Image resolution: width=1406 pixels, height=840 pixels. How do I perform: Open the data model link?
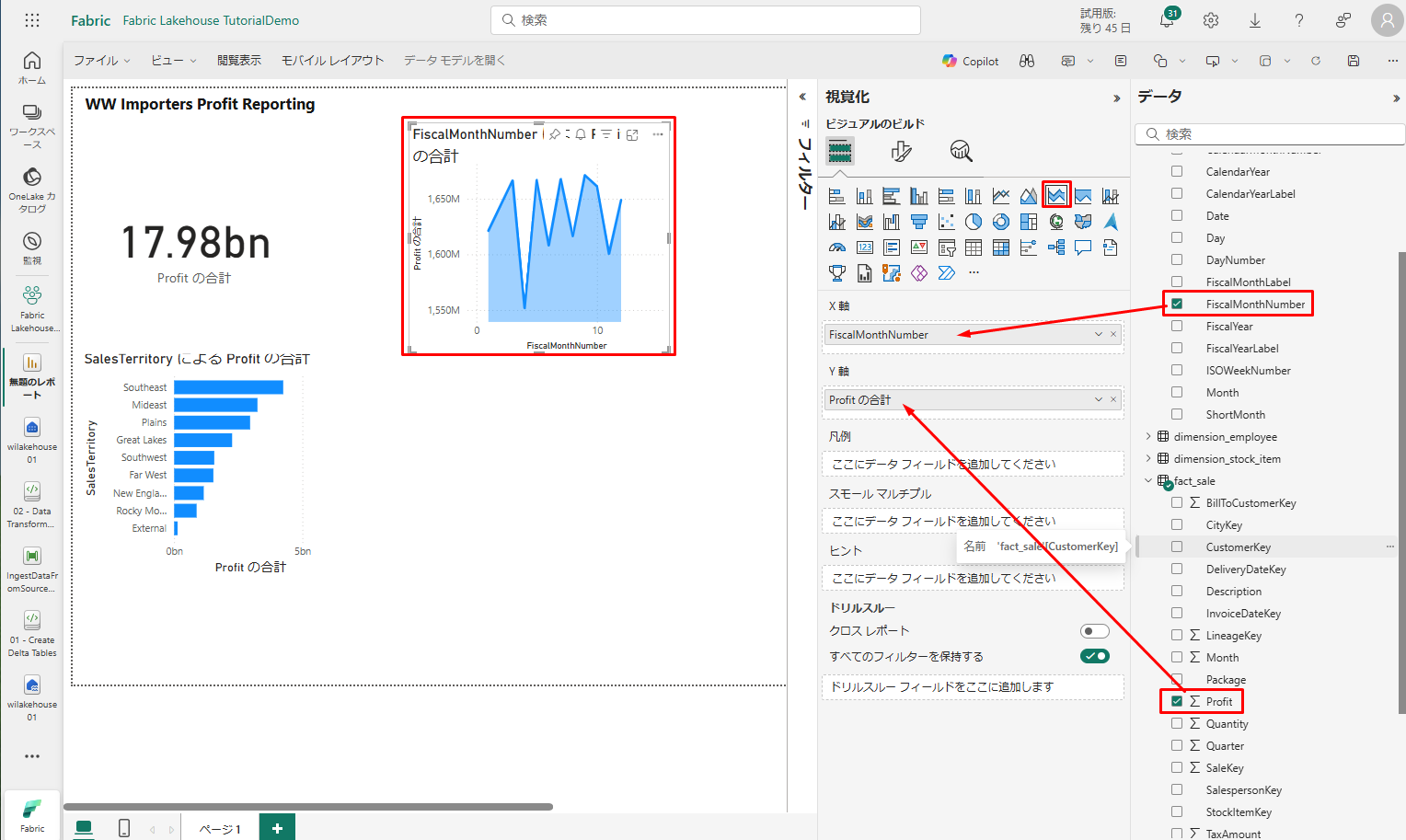click(x=455, y=61)
